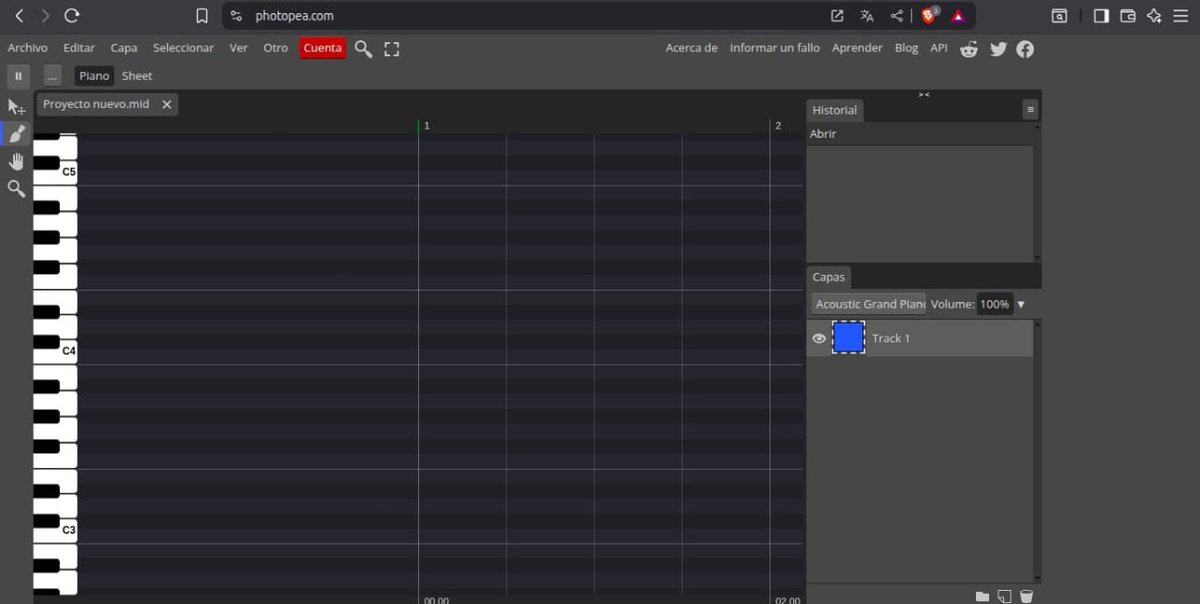Switch to Piano view
Image resolution: width=1200 pixels, height=604 pixels.
point(94,76)
